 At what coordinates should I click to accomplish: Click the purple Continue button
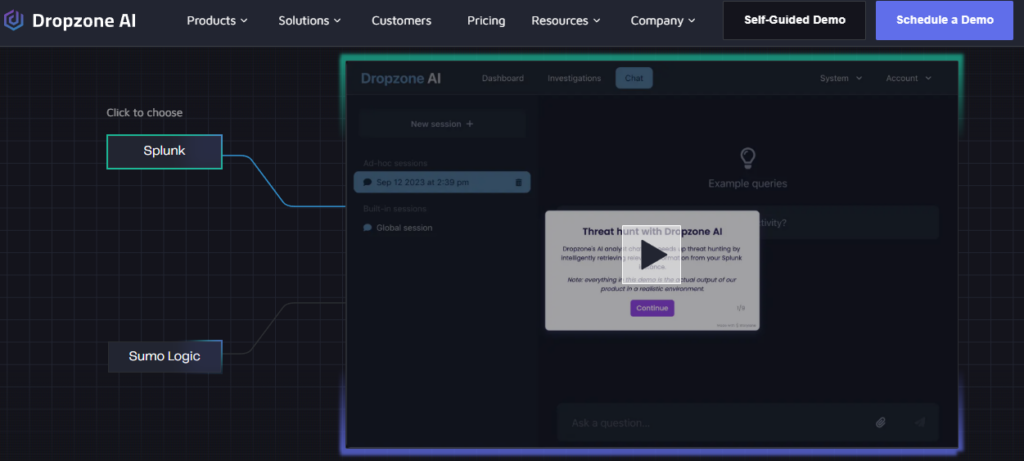click(652, 308)
